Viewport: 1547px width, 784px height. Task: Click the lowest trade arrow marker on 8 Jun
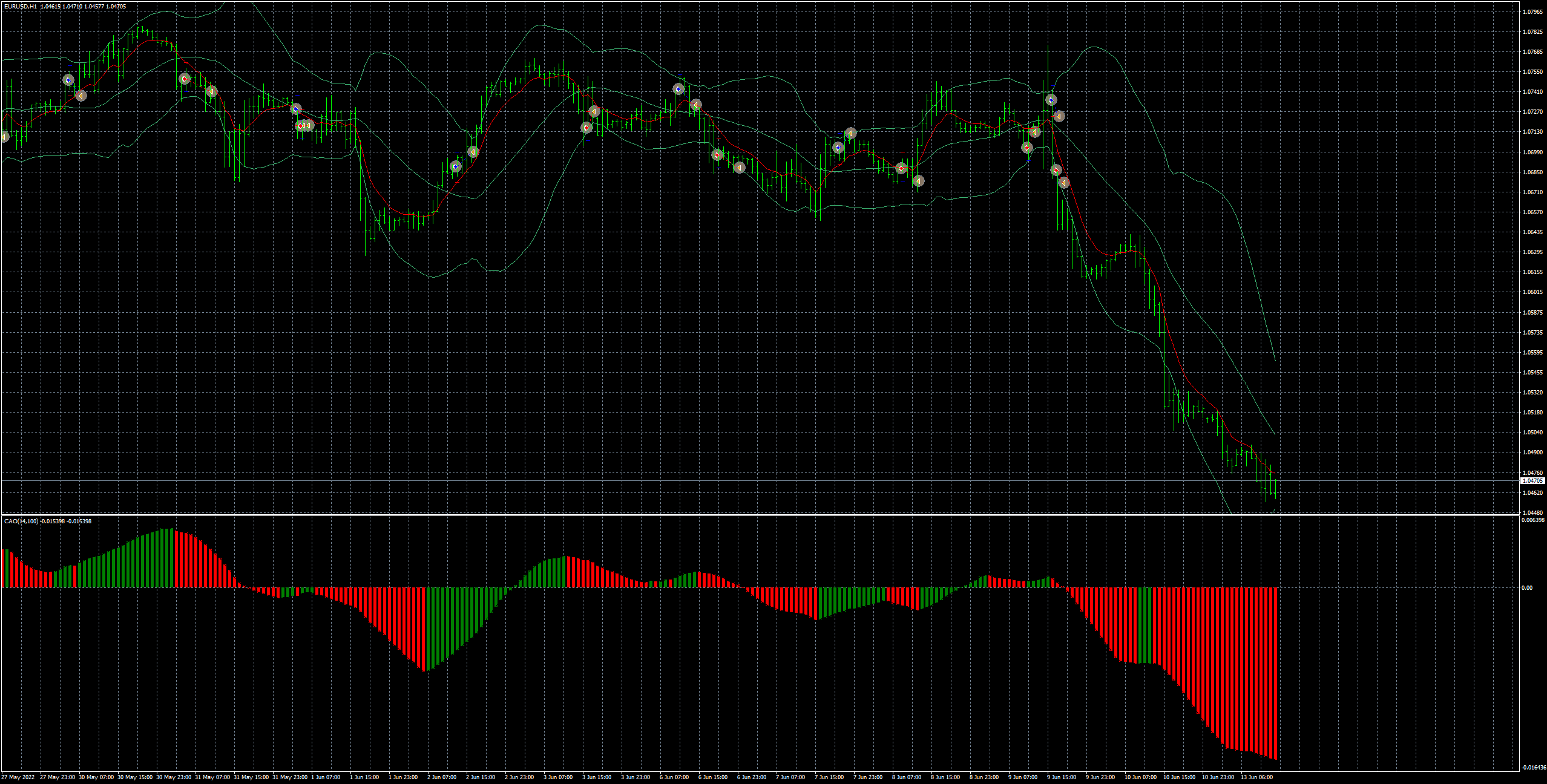918,181
